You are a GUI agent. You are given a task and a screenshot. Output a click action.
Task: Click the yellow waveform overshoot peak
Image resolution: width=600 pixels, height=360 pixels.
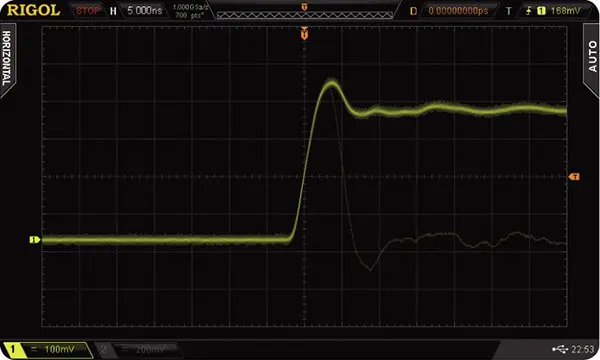pos(331,83)
